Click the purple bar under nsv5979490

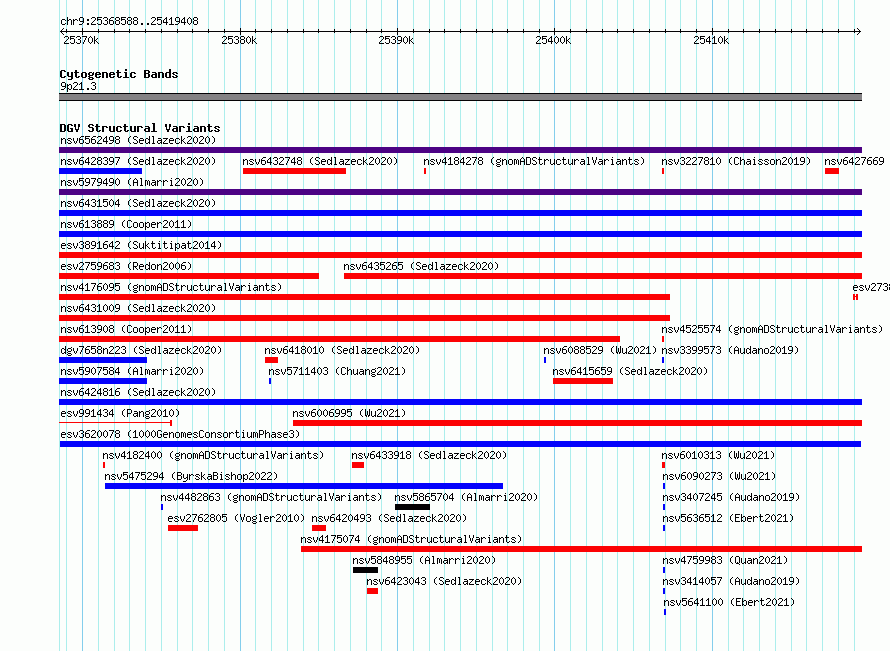click(x=460, y=192)
